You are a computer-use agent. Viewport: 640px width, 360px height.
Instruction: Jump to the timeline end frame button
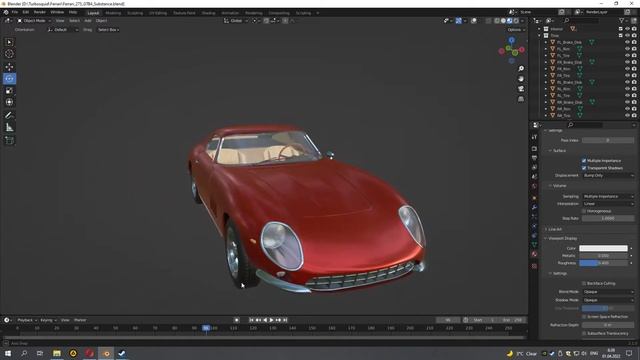[285, 320]
